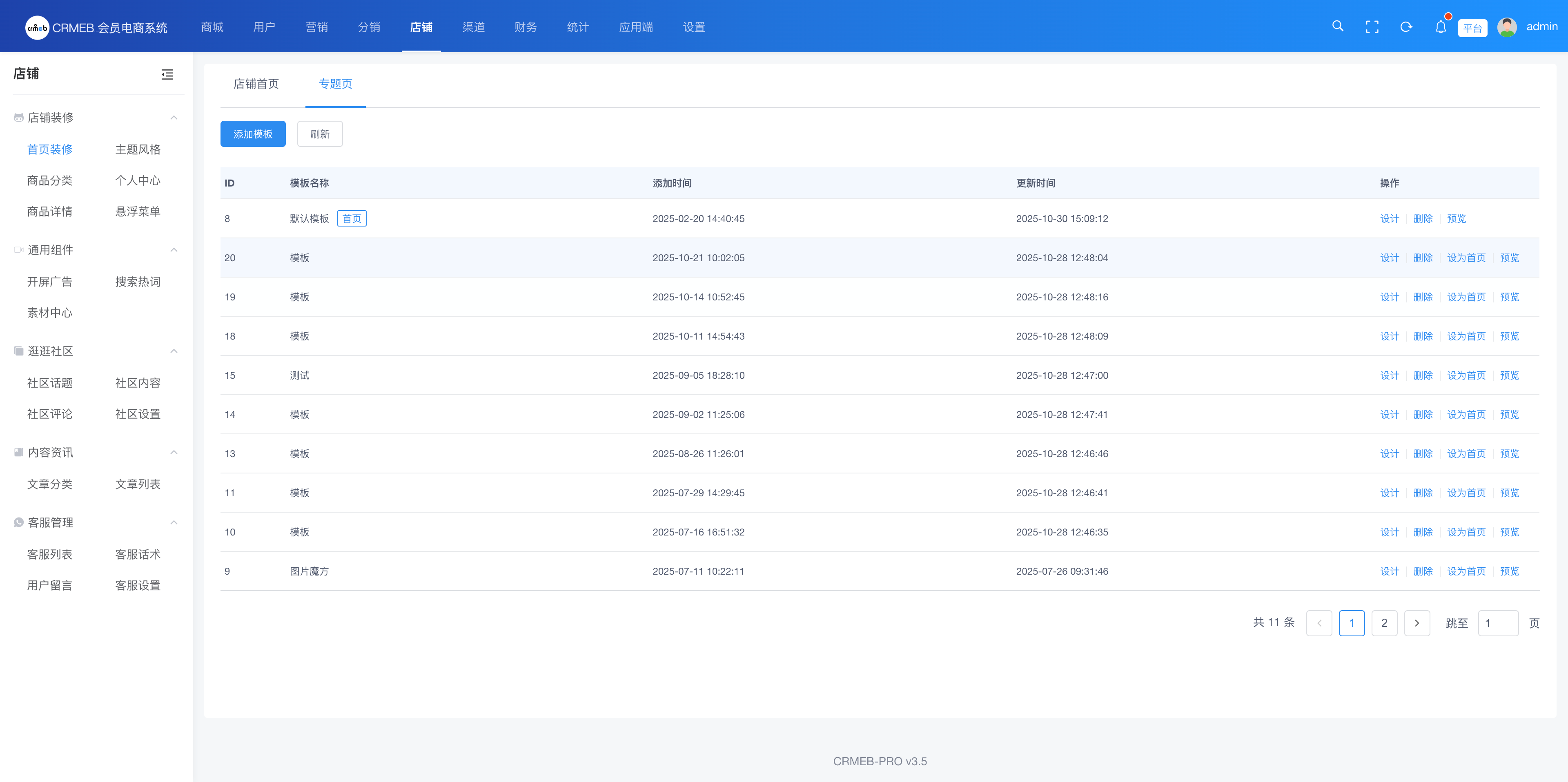Image resolution: width=1568 pixels, height=782 pixels.
Task: Switch to the 店铺首页 tab
Action: pos(256,84)
